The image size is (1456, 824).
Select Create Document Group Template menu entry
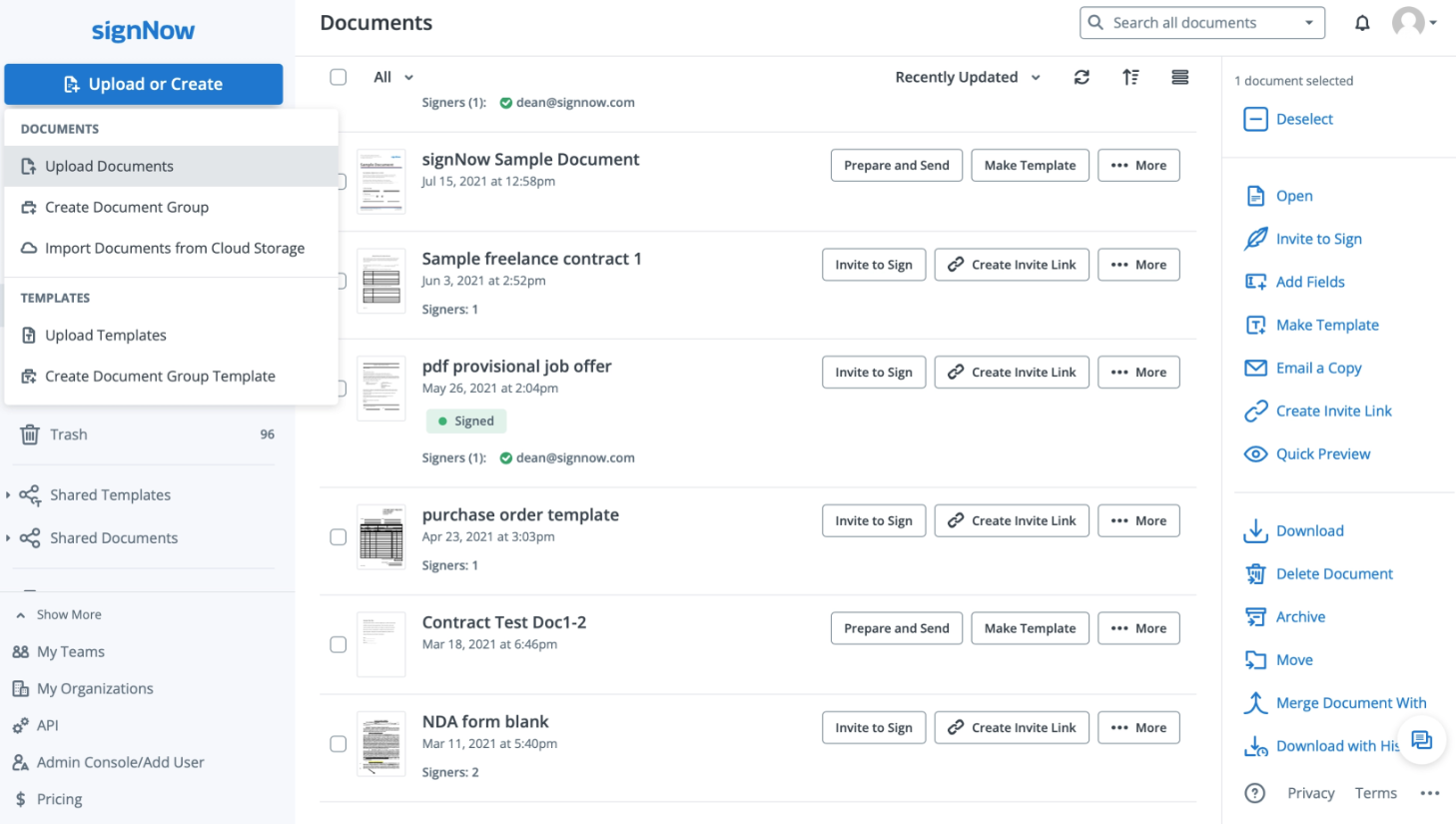pos(161,376)
